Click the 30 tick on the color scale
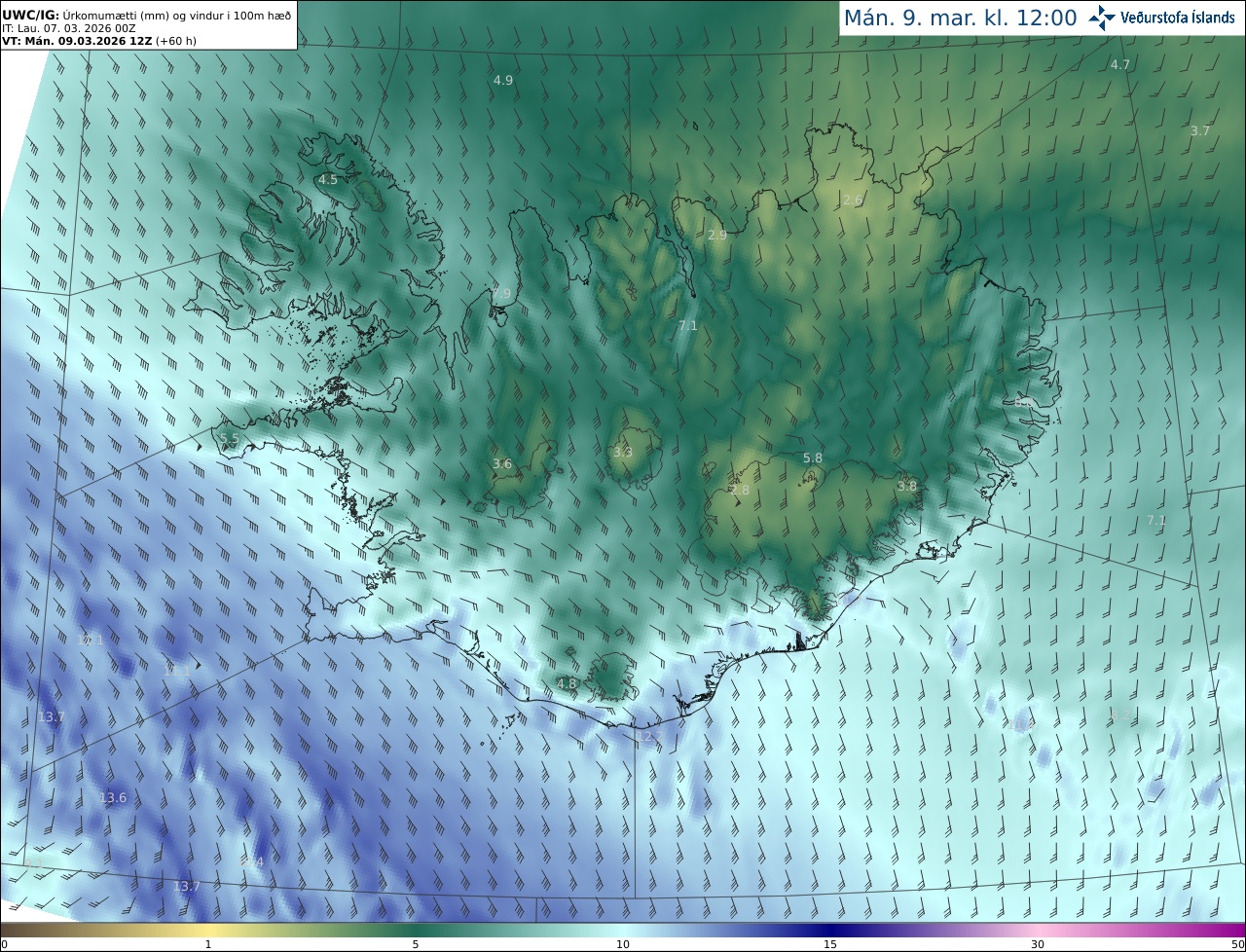The width and height of the screenshot is (1246, 952). pos(1038,944)
